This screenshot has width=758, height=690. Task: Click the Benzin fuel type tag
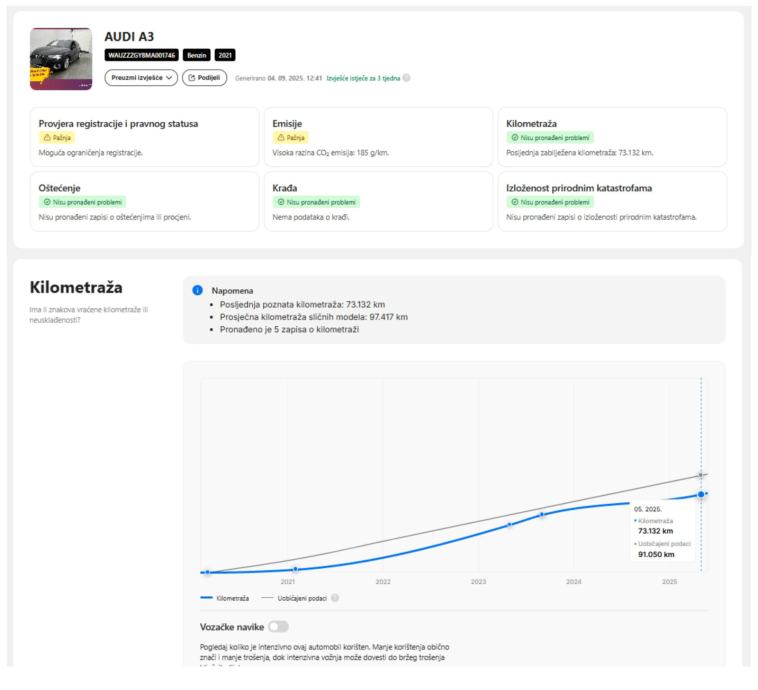(x=196, y=55)
